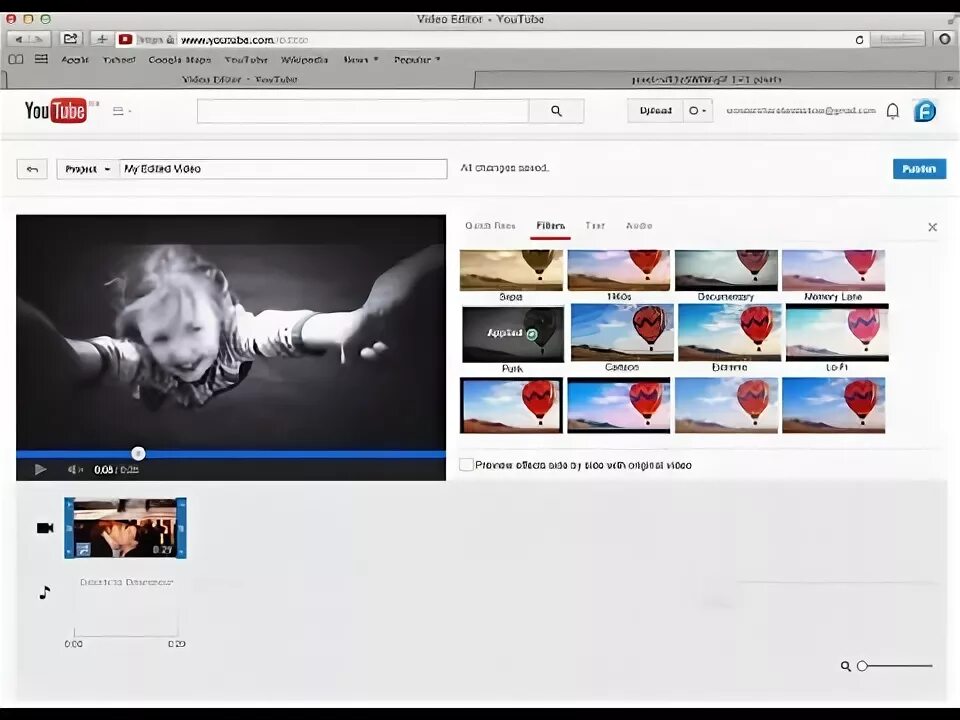Apply the 1960s filter thumbnail
Image resolution: width=960 pixels, height=720 pixels.
click(x=618, y=270)
